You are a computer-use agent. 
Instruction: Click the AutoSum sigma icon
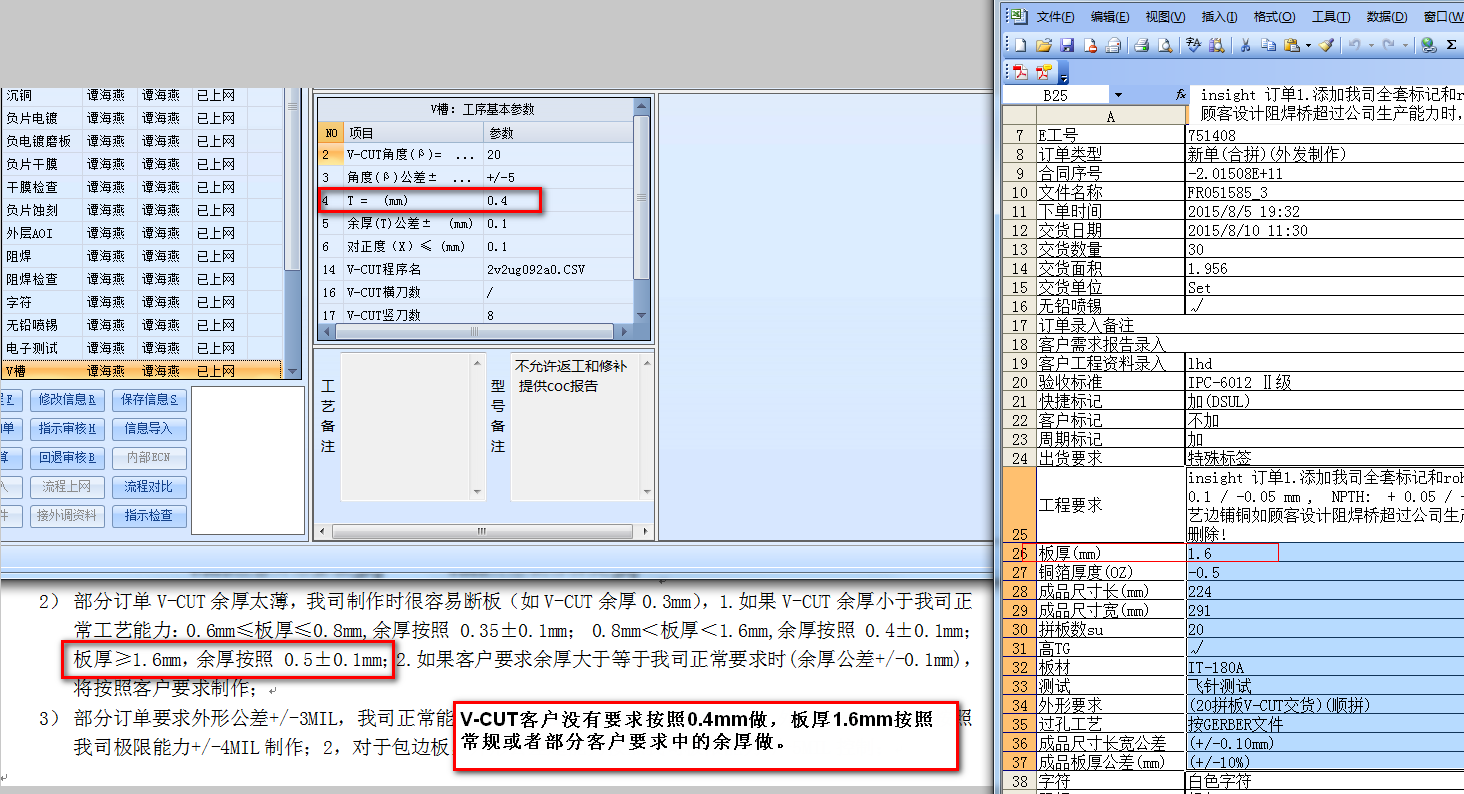1452,45
